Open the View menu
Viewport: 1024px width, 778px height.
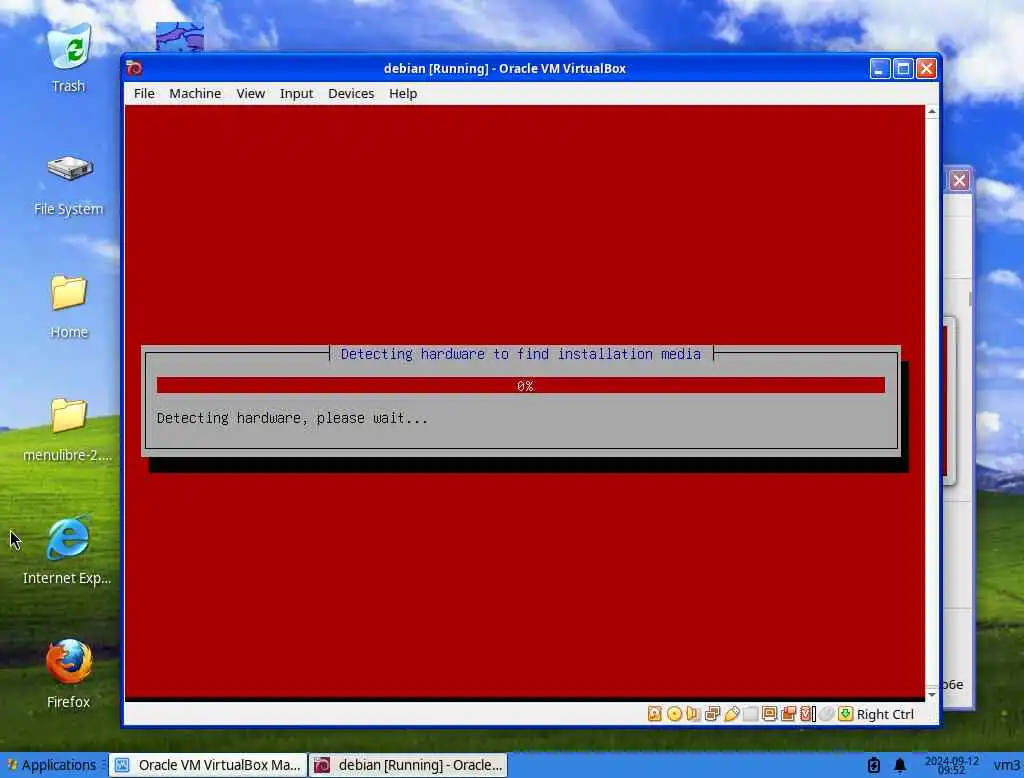pos(251,93)
